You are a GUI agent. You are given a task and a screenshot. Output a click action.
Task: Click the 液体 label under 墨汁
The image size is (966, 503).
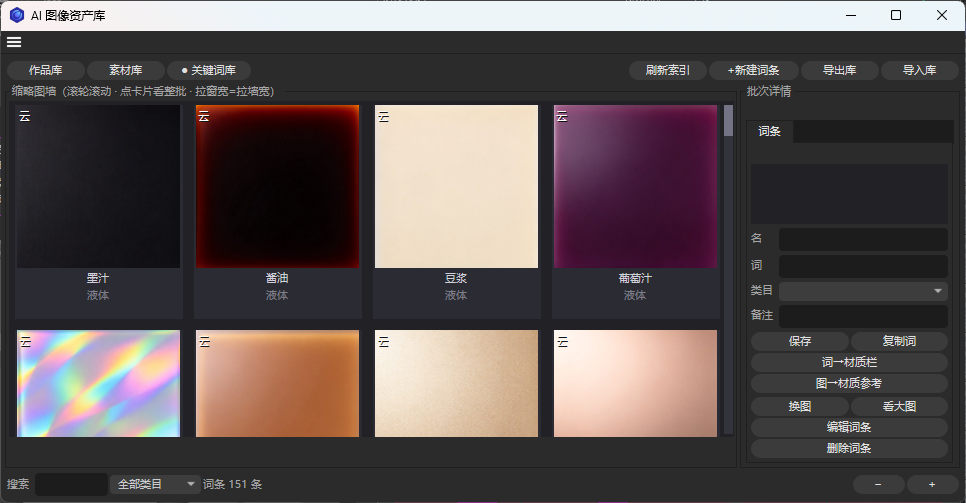tap(98, 295)
